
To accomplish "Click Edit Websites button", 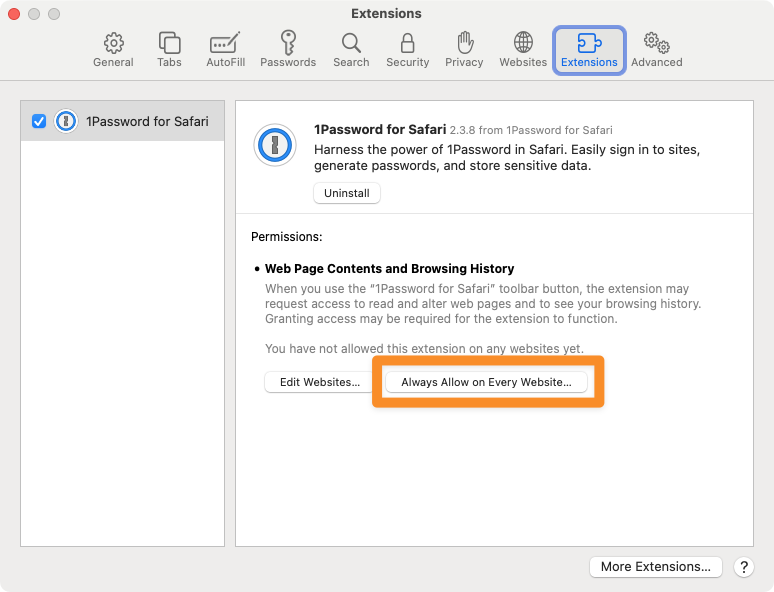I will pos(320,382).
